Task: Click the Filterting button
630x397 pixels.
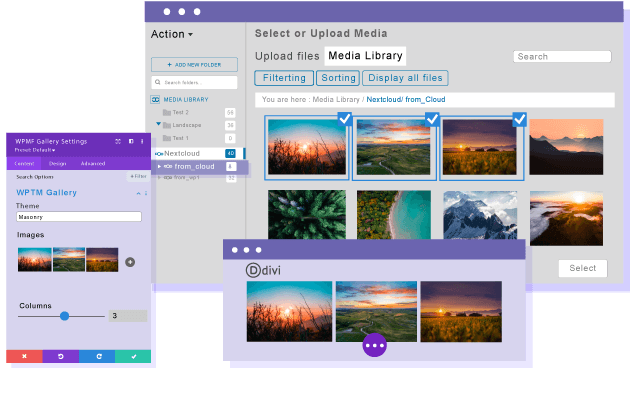Action: pos(284,78)
